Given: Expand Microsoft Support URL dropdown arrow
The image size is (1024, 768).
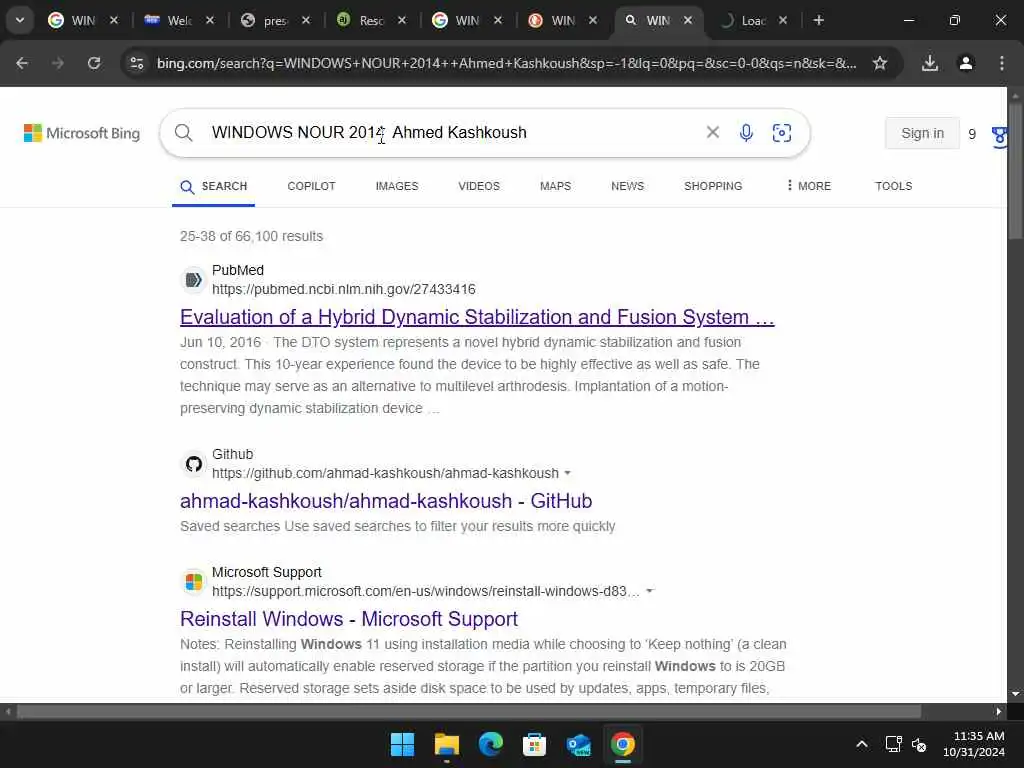Looking at the screenshot, I should 650,591.
